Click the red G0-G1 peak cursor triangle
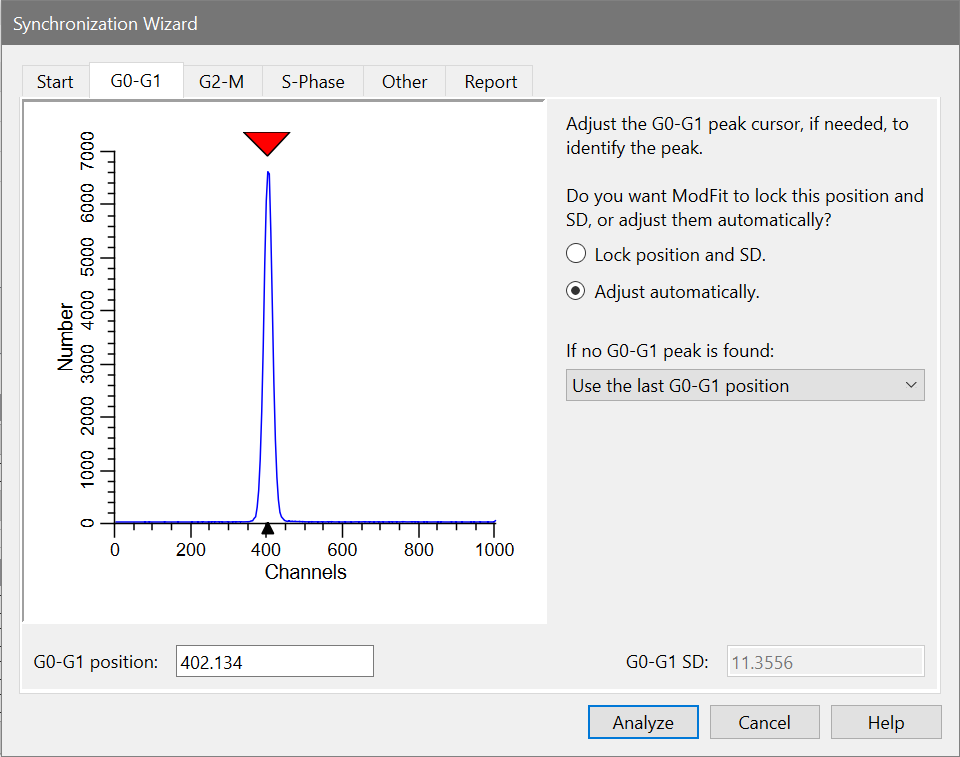The width and height of the screenshot is (960, 757). point(266,142)
